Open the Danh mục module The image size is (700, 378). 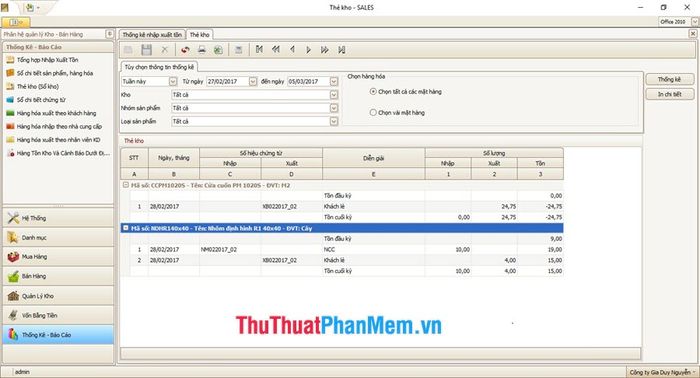click(58, 237)
